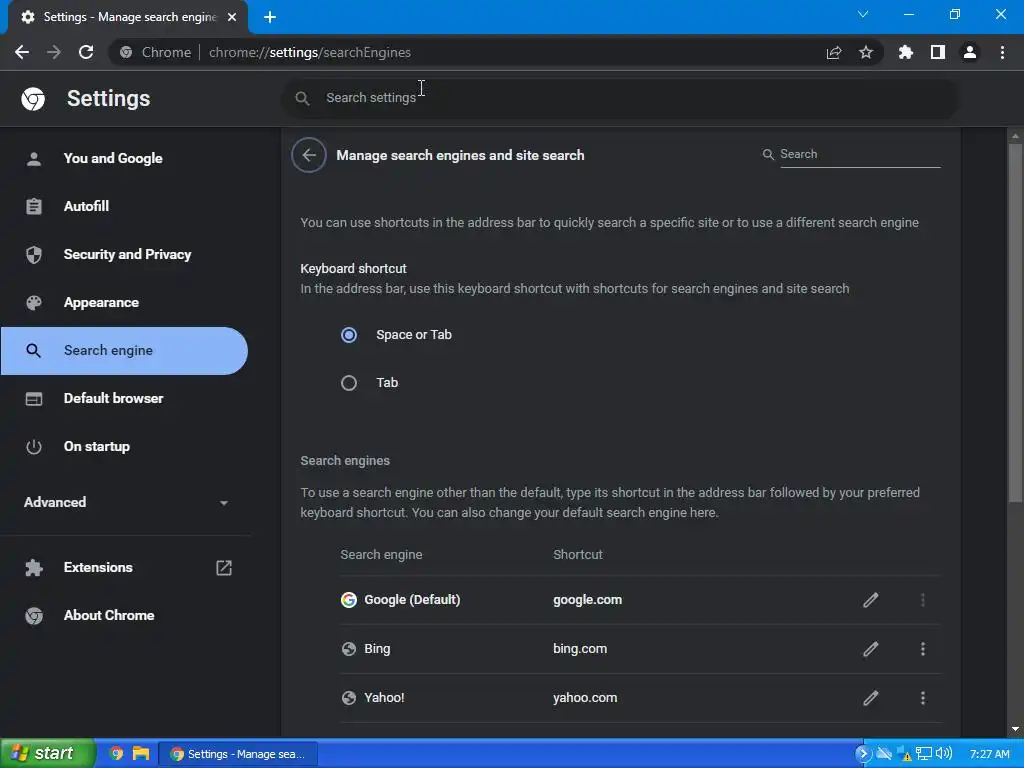Click the Google (Default) row name
1024x768 pixels.
click(x=412, y=600)
